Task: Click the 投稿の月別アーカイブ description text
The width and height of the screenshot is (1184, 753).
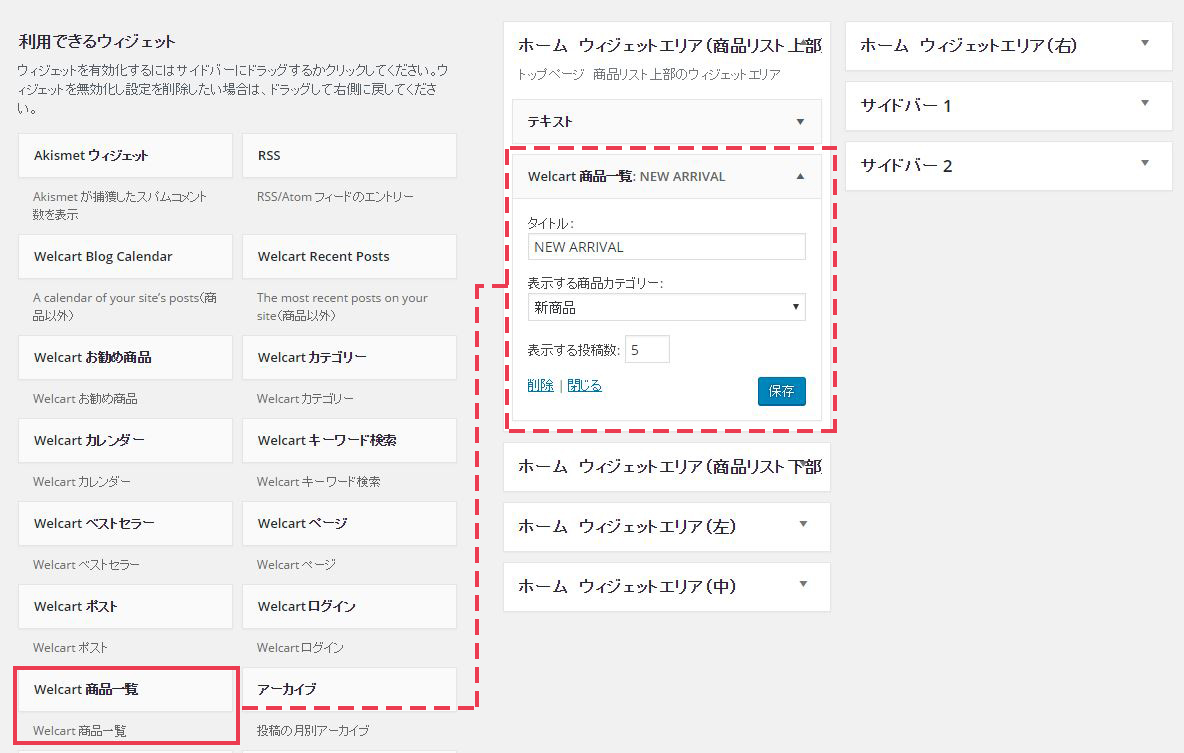Action: [x=313, y=730]
